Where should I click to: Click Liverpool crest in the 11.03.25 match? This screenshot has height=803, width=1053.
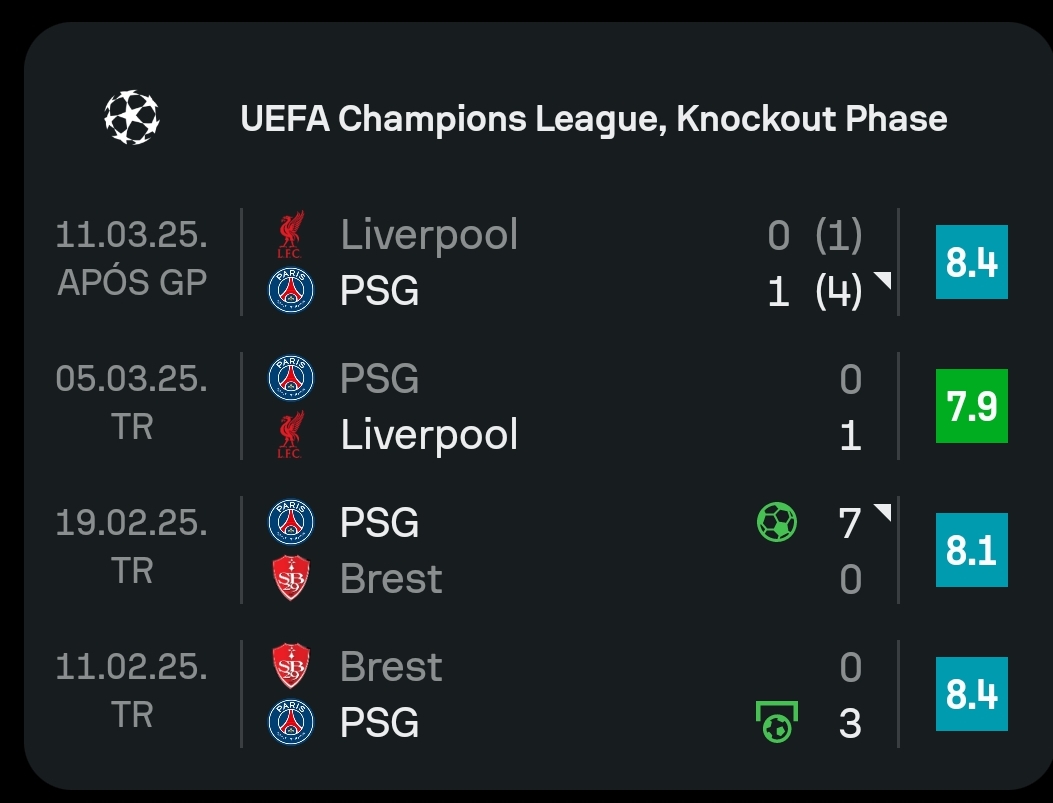coord(291,234)
